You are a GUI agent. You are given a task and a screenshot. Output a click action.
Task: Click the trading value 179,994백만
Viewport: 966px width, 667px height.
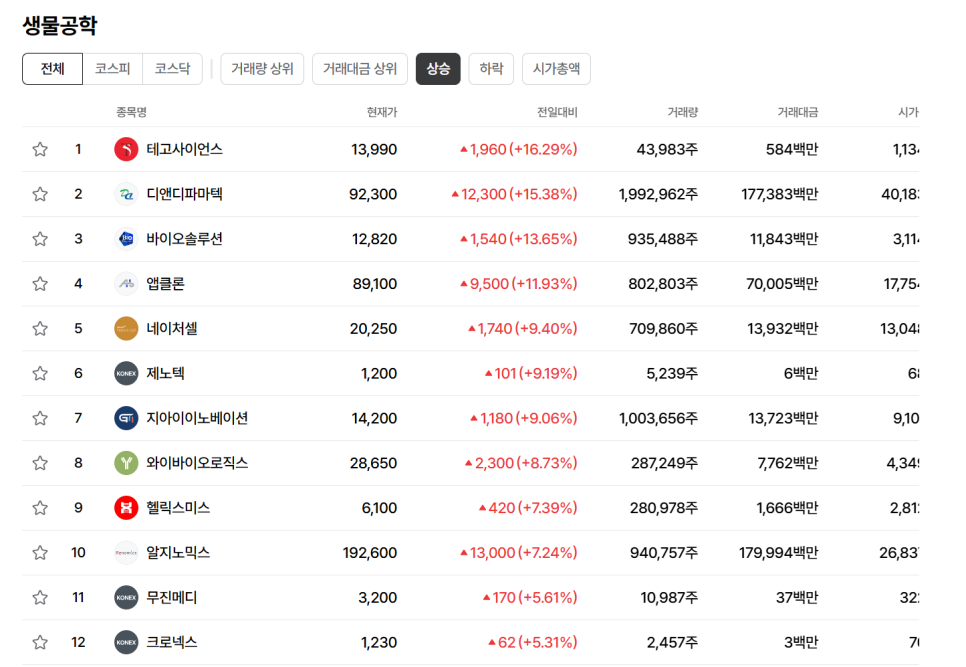click(779, 552)
